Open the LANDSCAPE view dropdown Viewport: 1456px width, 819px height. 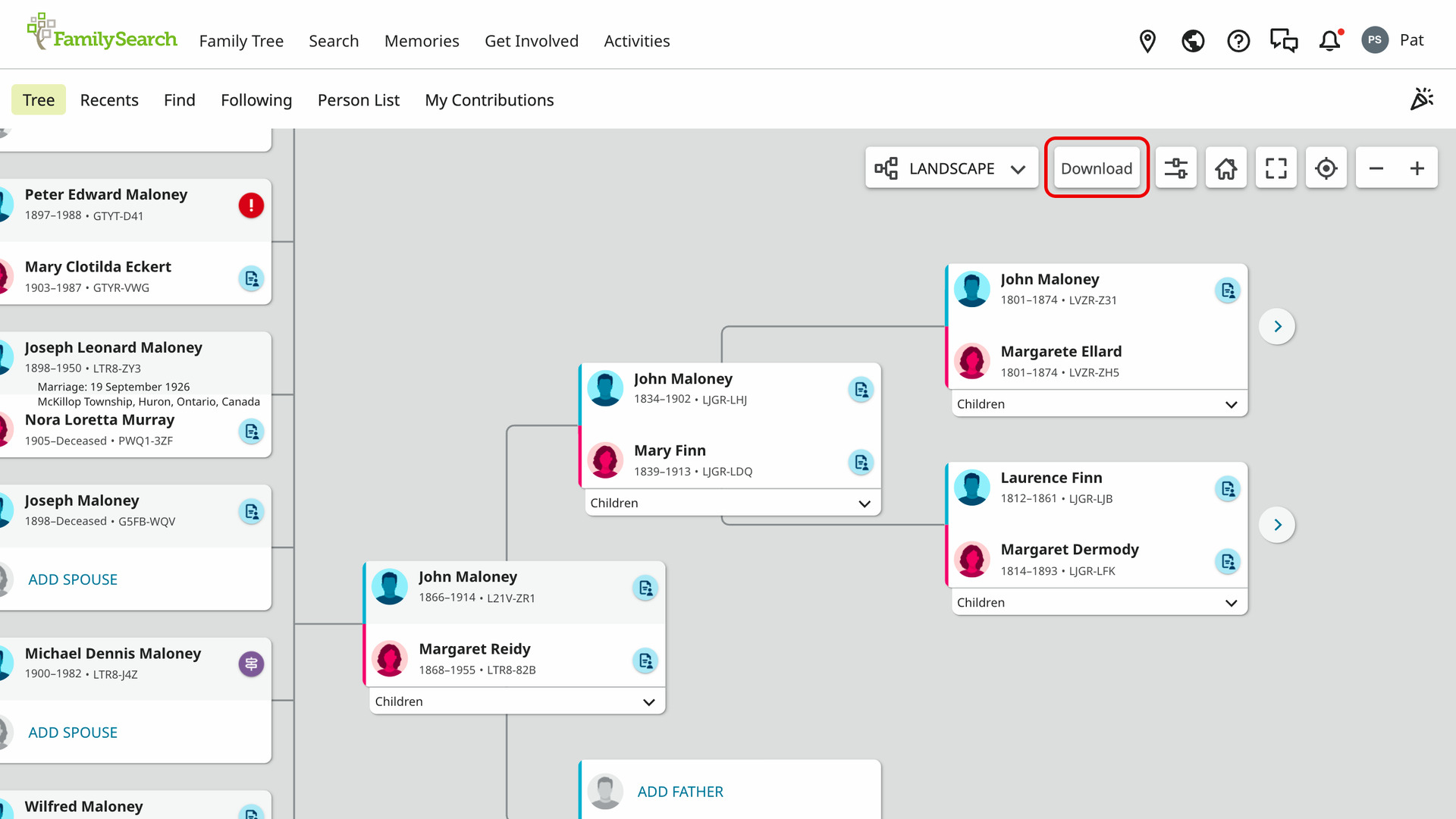pos(952,168)
